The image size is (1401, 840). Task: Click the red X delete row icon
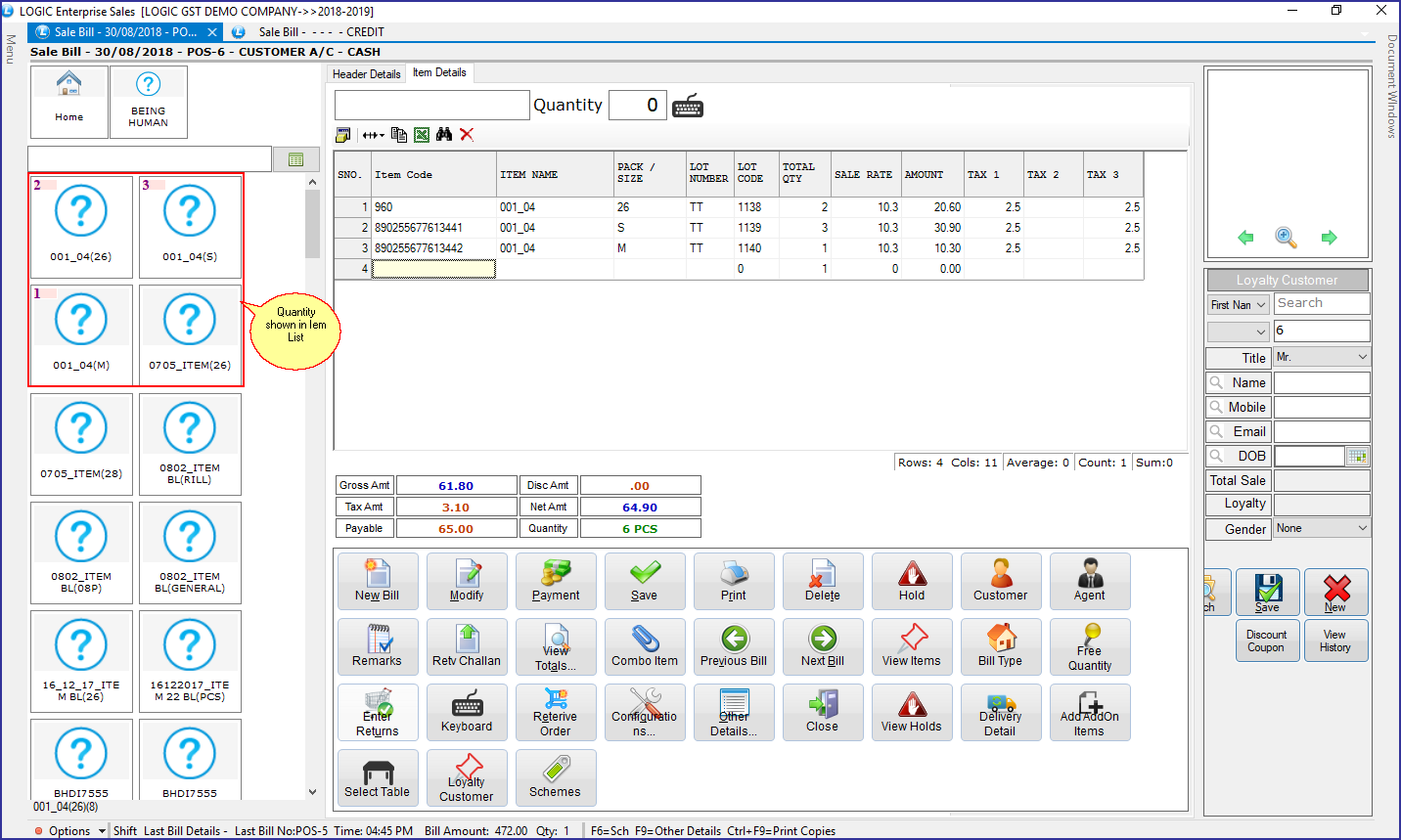pyautogui.click(x=467, y=135)
